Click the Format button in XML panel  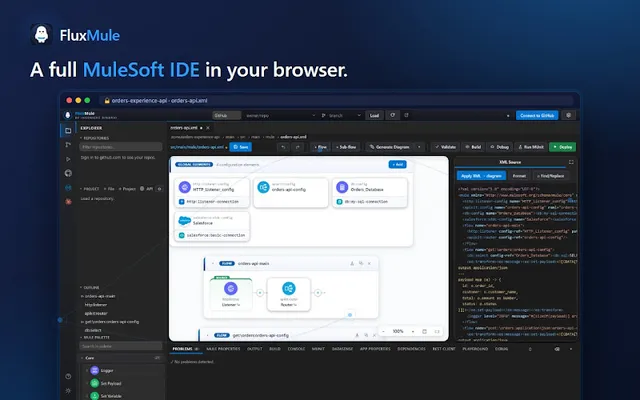point(519,176)
